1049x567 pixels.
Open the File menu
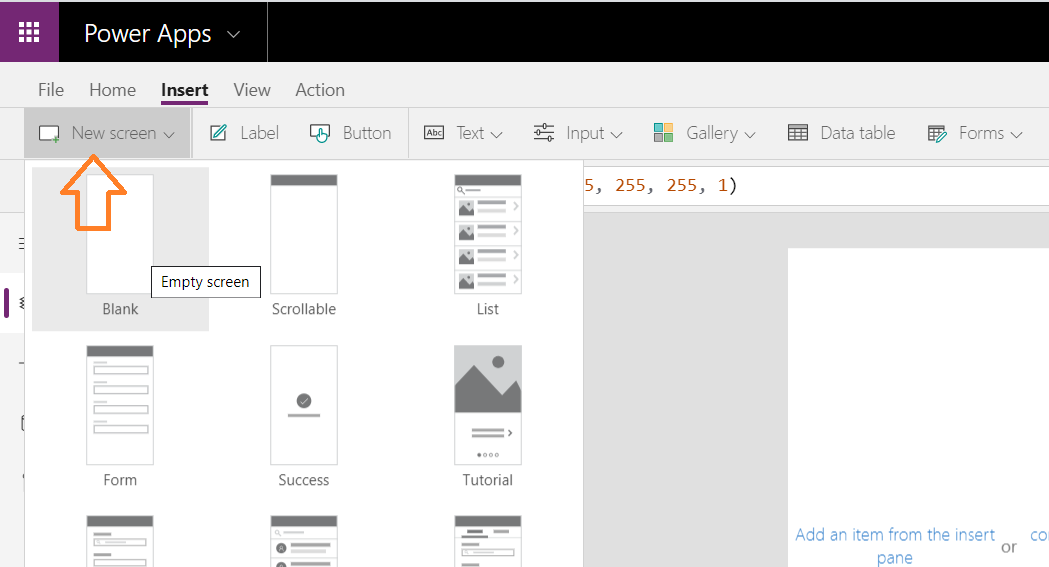tap(51, 90)
